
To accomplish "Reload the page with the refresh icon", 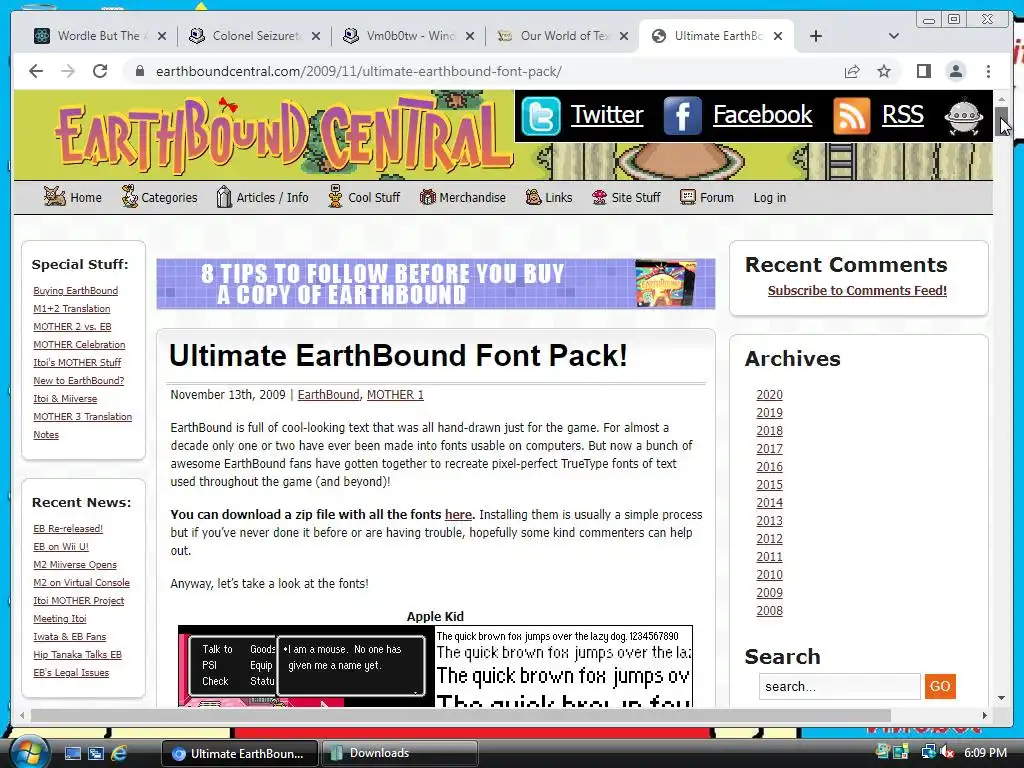I will pos(100,71).
